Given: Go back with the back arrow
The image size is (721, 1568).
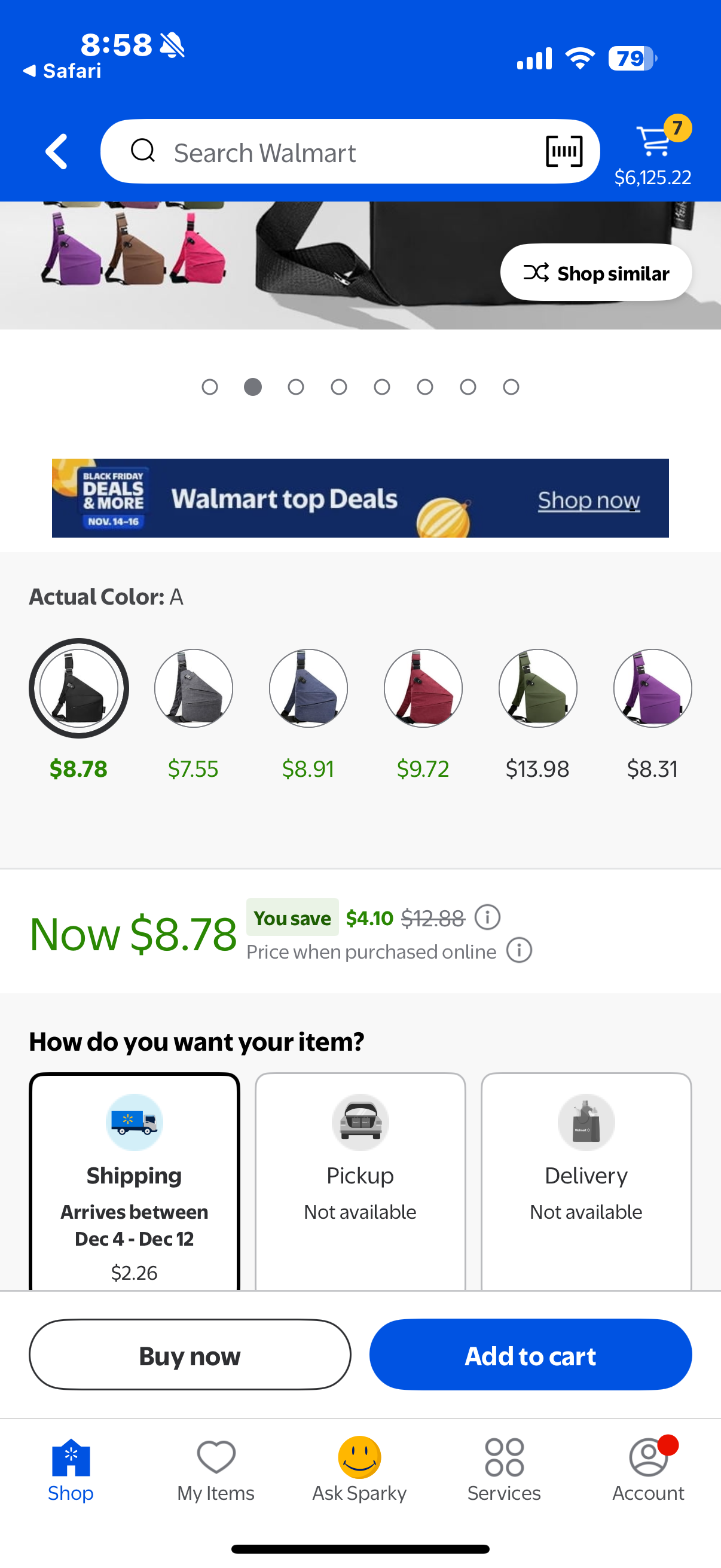Looking at the screenshot, I should click(x=57, y=151).
